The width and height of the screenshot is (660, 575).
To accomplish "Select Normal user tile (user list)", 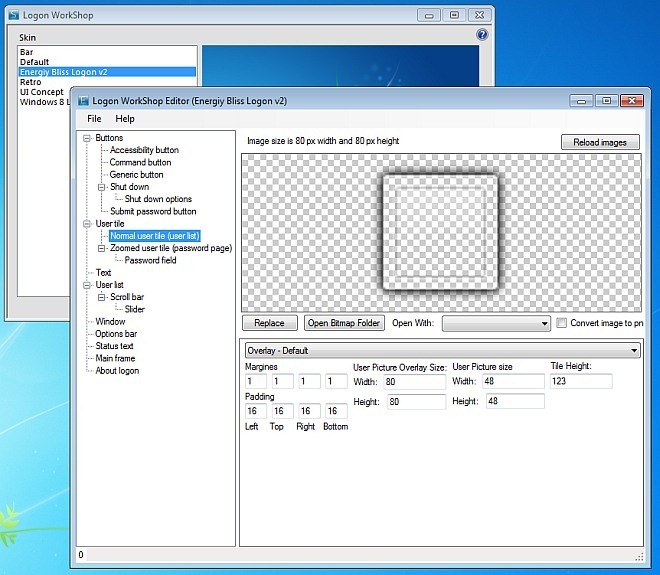I will click(154, 236).
